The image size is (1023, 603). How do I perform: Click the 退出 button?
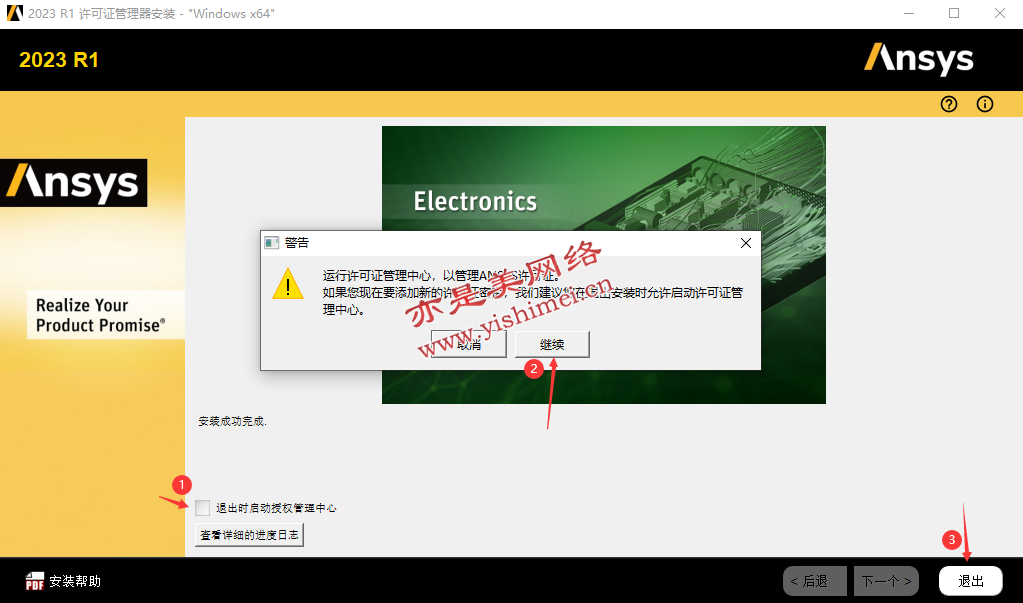click(x=971, y=581)
